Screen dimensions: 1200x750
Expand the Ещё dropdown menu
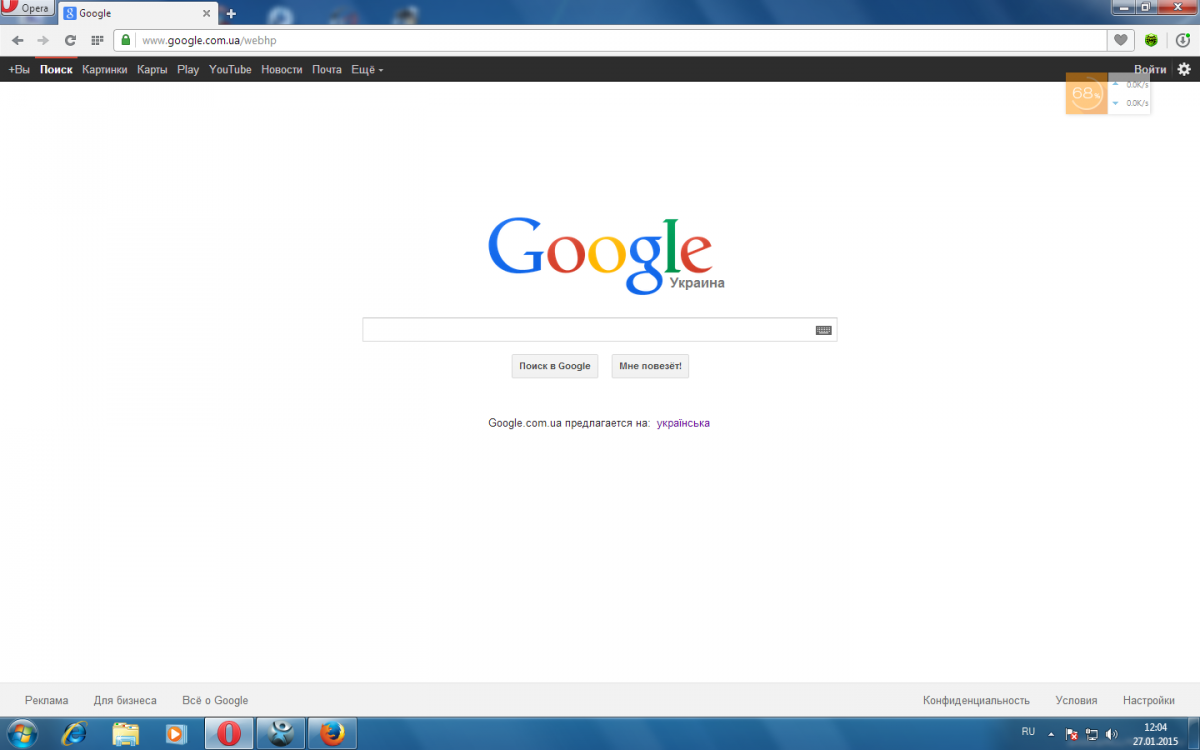[367, 70]
